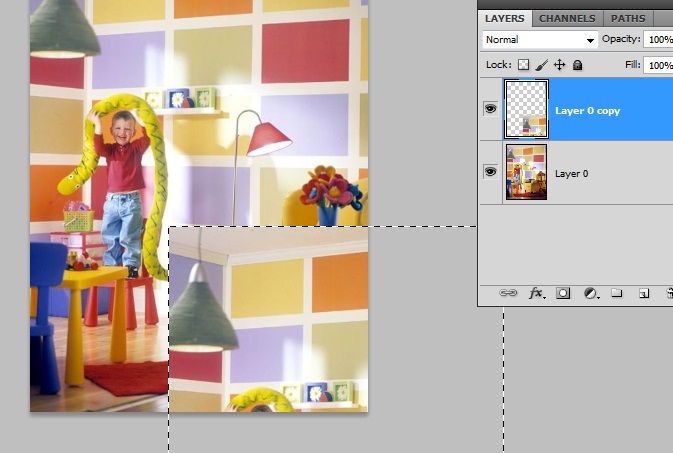Toggle visibility of Layer 0
673x453 pixels.
491,172
